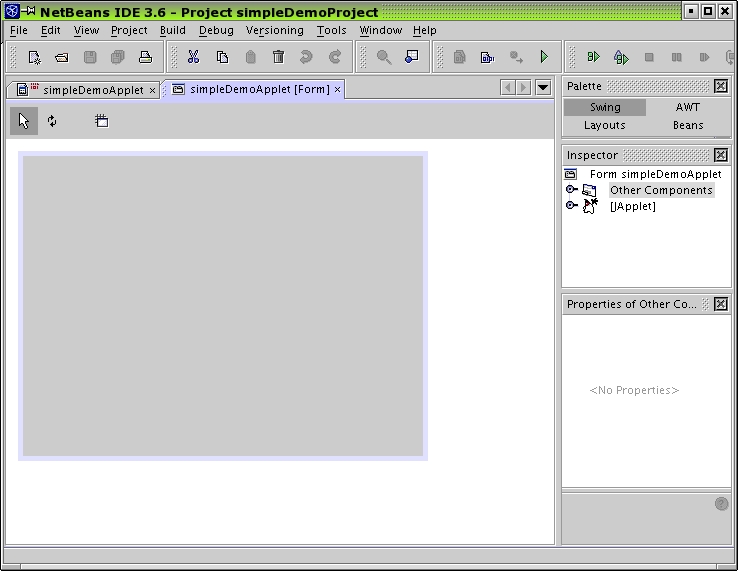The image size is (738, 571).
Task: Click the New file toolbar icon
Action: tap(34, 57)
